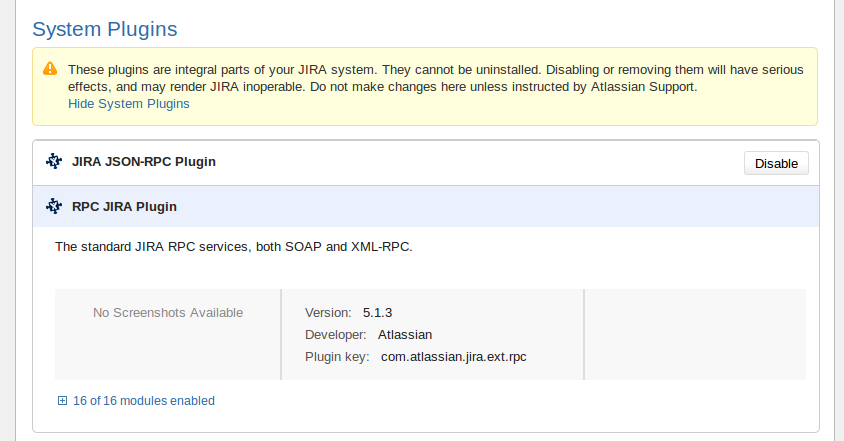The image size is (844, 441).
Task: Expand the 16 of 16 modules plus icon
Action: [x=62, y=400]
